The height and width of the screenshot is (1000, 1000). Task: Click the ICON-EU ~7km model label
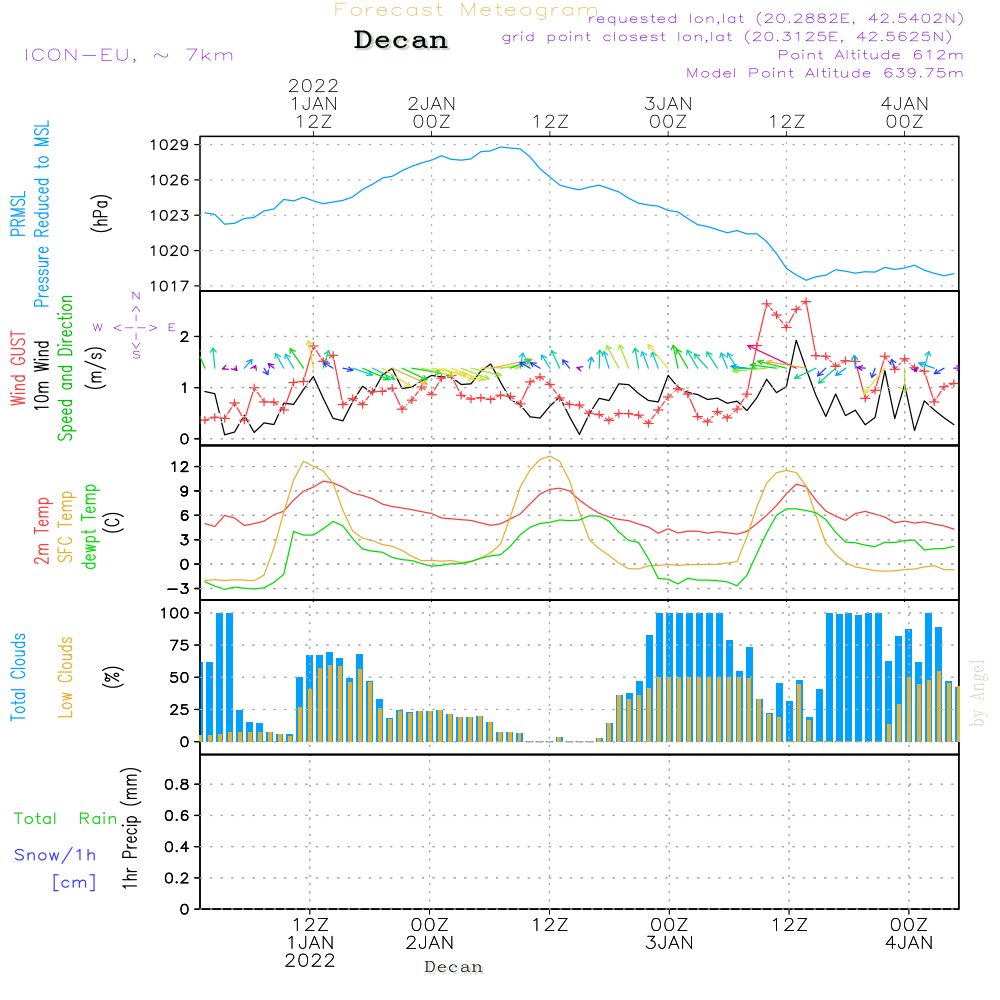click(128, 55)
